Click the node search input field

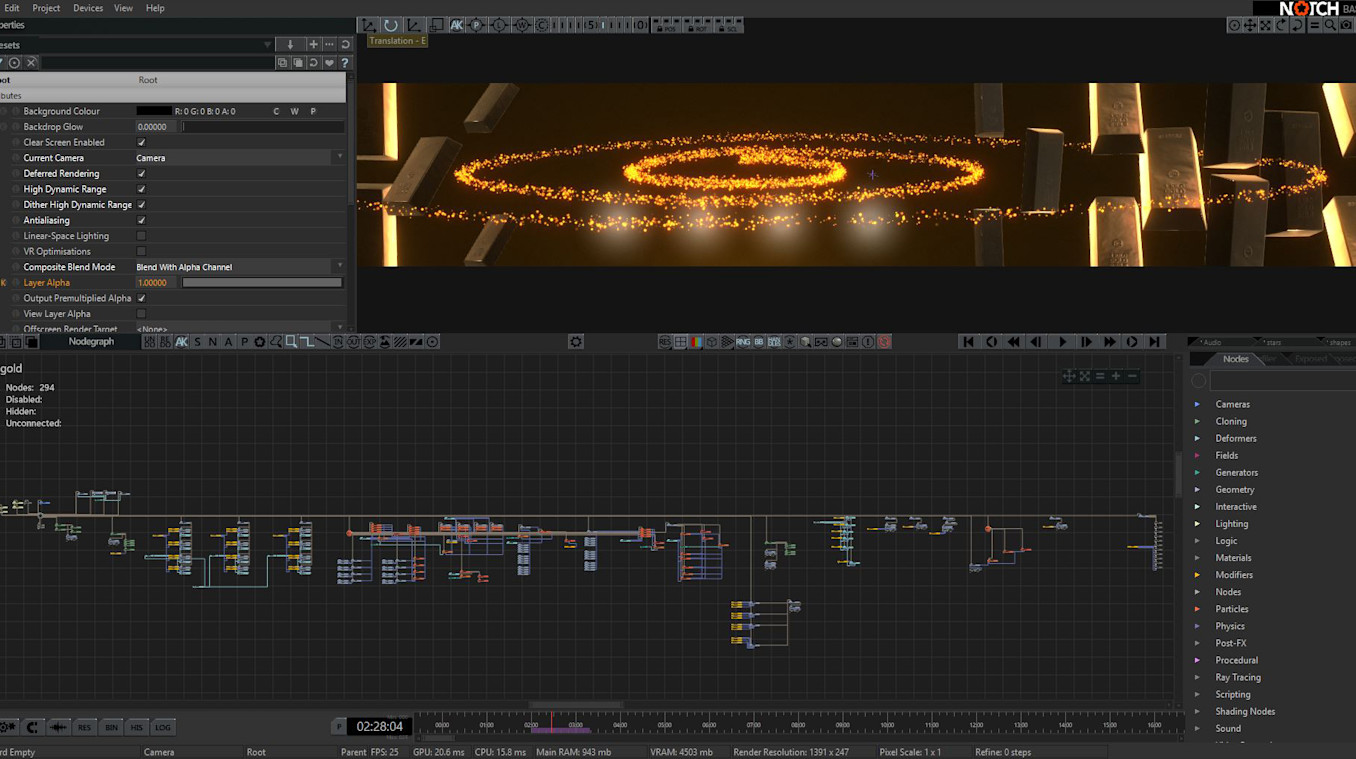click(1282, 381)
